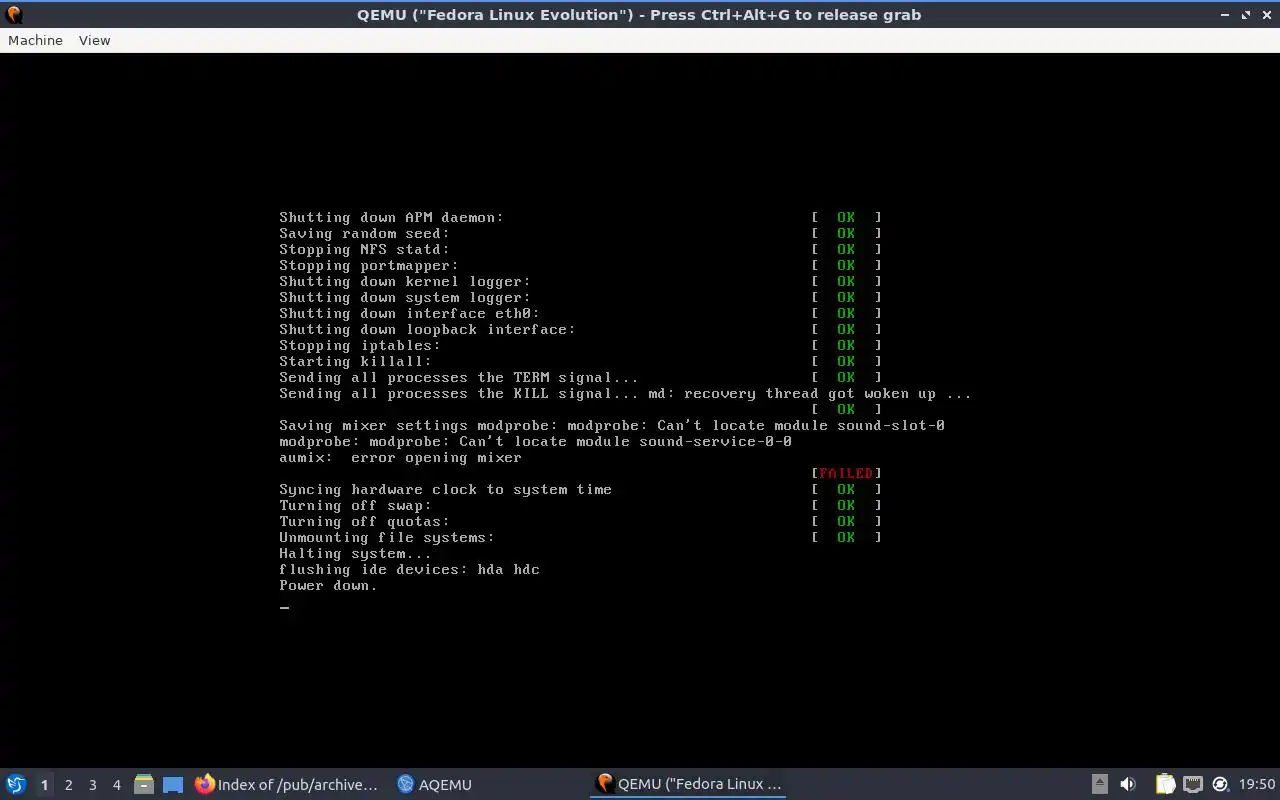Open the update notifier tray icon
The height and width of the screenshot is (800, 1280).
click(x=1220, y=784)
